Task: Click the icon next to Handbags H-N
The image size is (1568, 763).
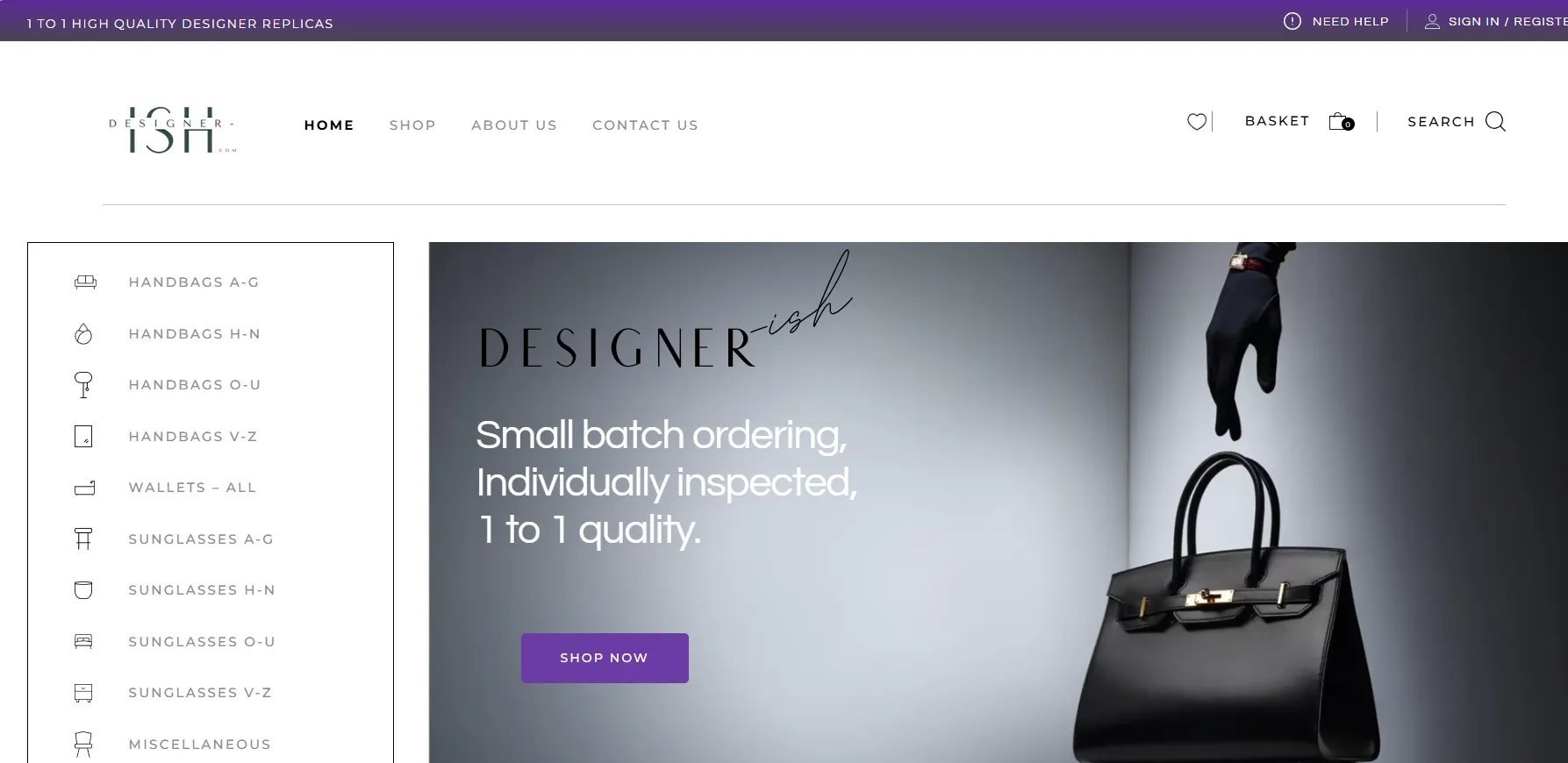Action: [83, 334]
